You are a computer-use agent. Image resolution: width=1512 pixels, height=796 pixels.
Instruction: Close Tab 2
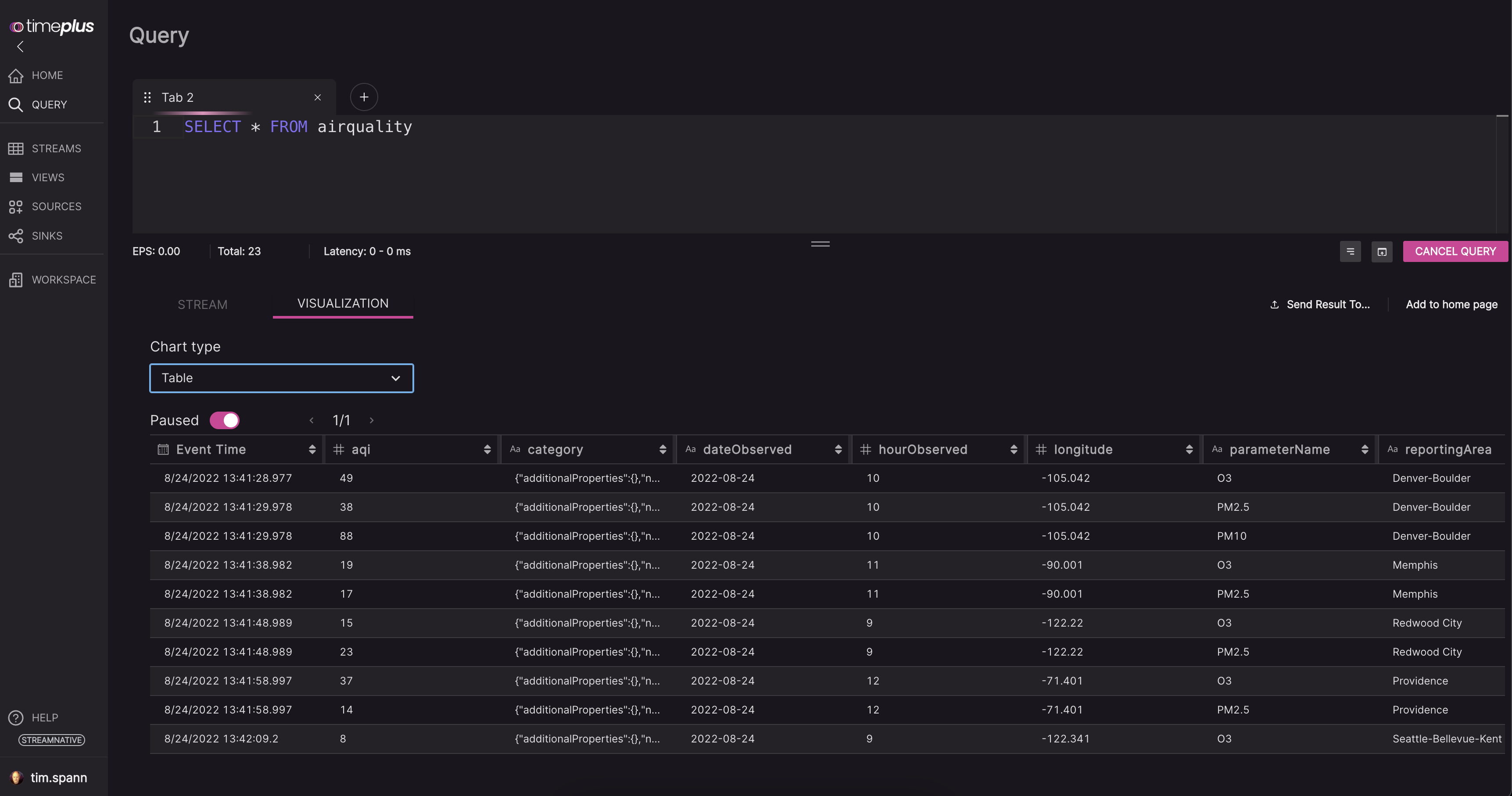[318, 98]
